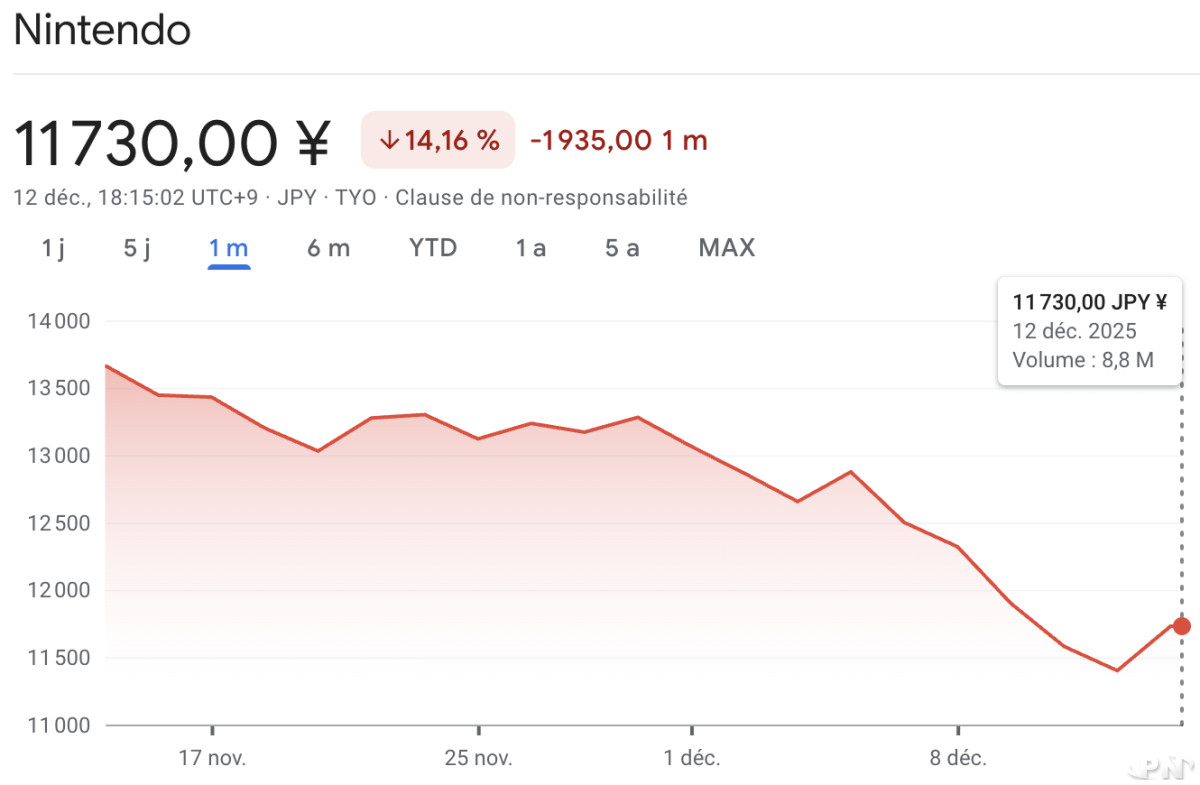Click the 17 nov. axis label

[212, 758]
